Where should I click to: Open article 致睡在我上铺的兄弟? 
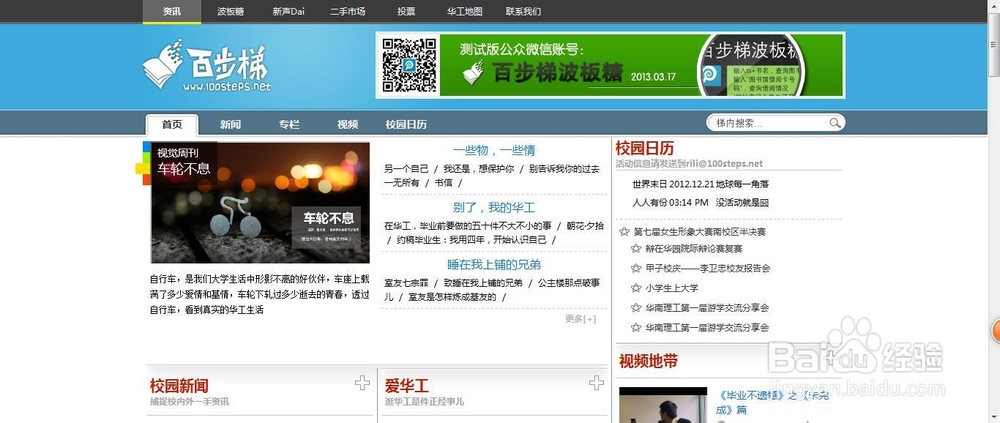[x=483, y=283]
